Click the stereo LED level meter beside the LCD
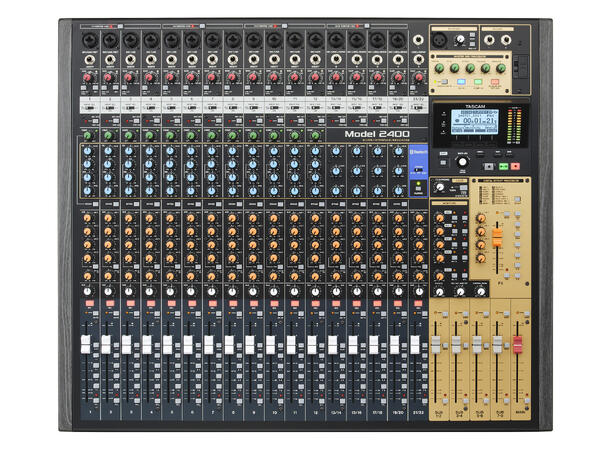Image resolution: width=610 pixels, height=450 pixels. point(515,125)
